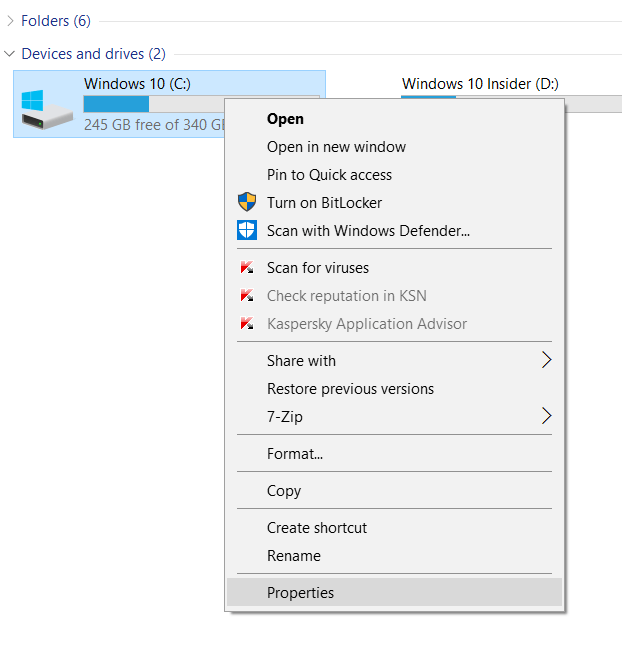The image size is (622, 648).
Task: Expand the 7-Zip submenu arrow
Action: point(546,416)
